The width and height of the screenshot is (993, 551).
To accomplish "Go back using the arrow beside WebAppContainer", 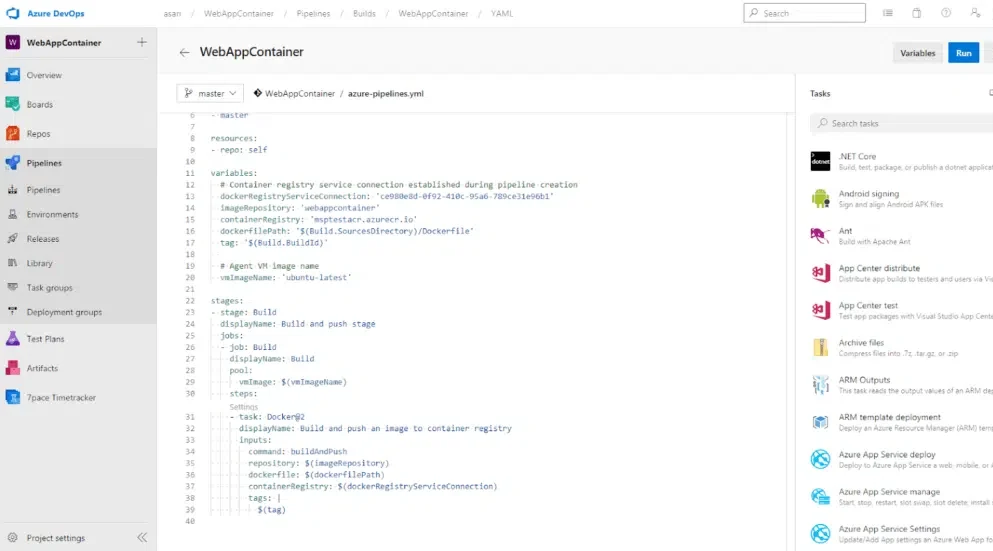I will pyautogui.click(x=184, y=53).
